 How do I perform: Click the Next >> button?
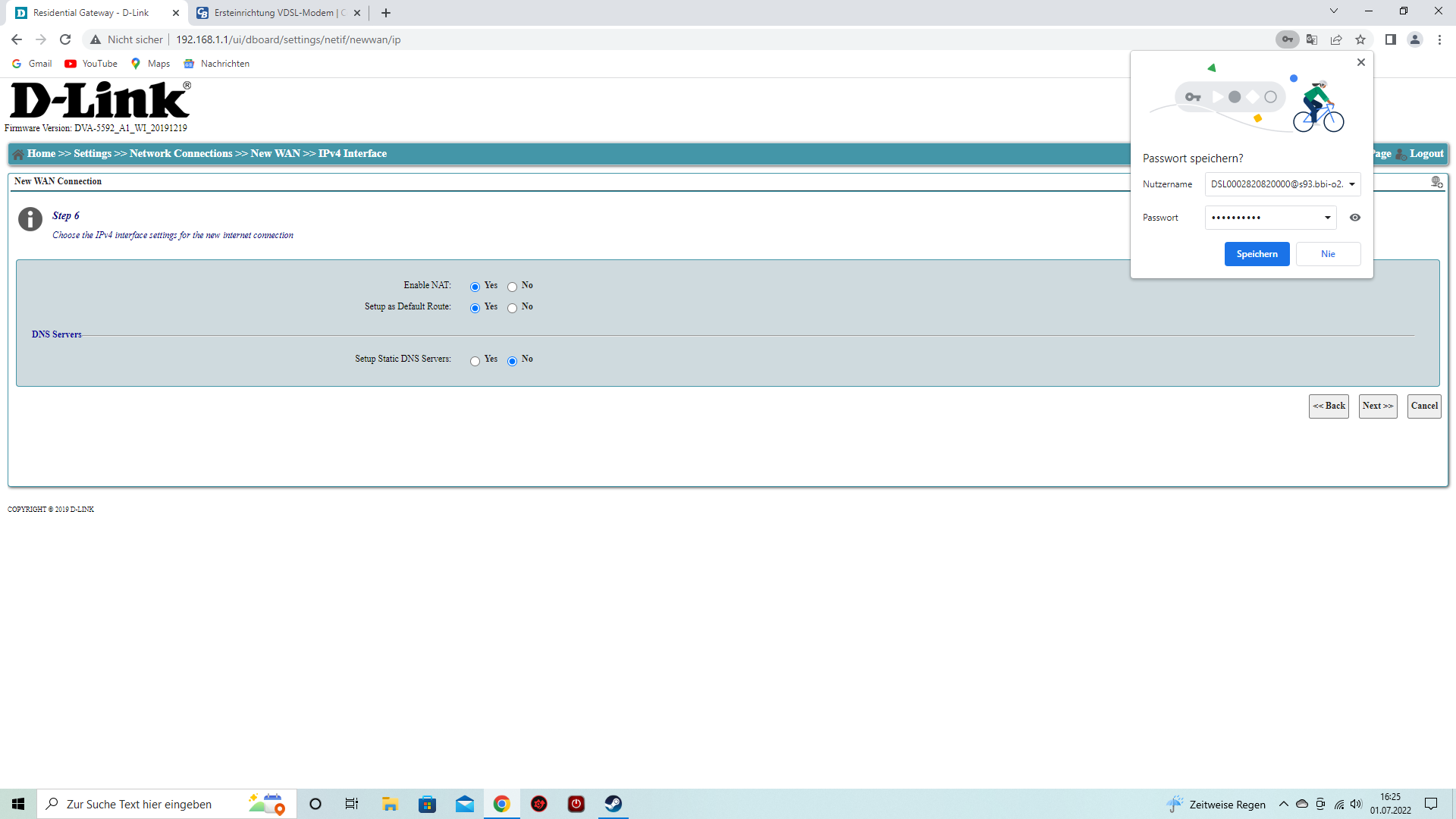coord(1377,406)
